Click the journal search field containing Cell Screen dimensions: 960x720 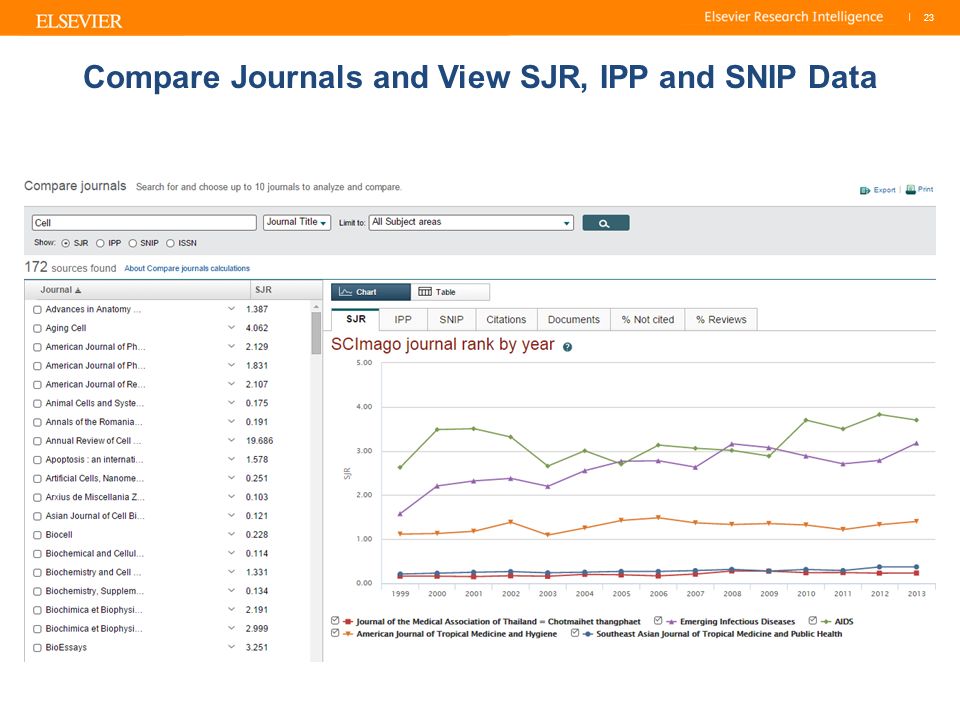[144, 223]
